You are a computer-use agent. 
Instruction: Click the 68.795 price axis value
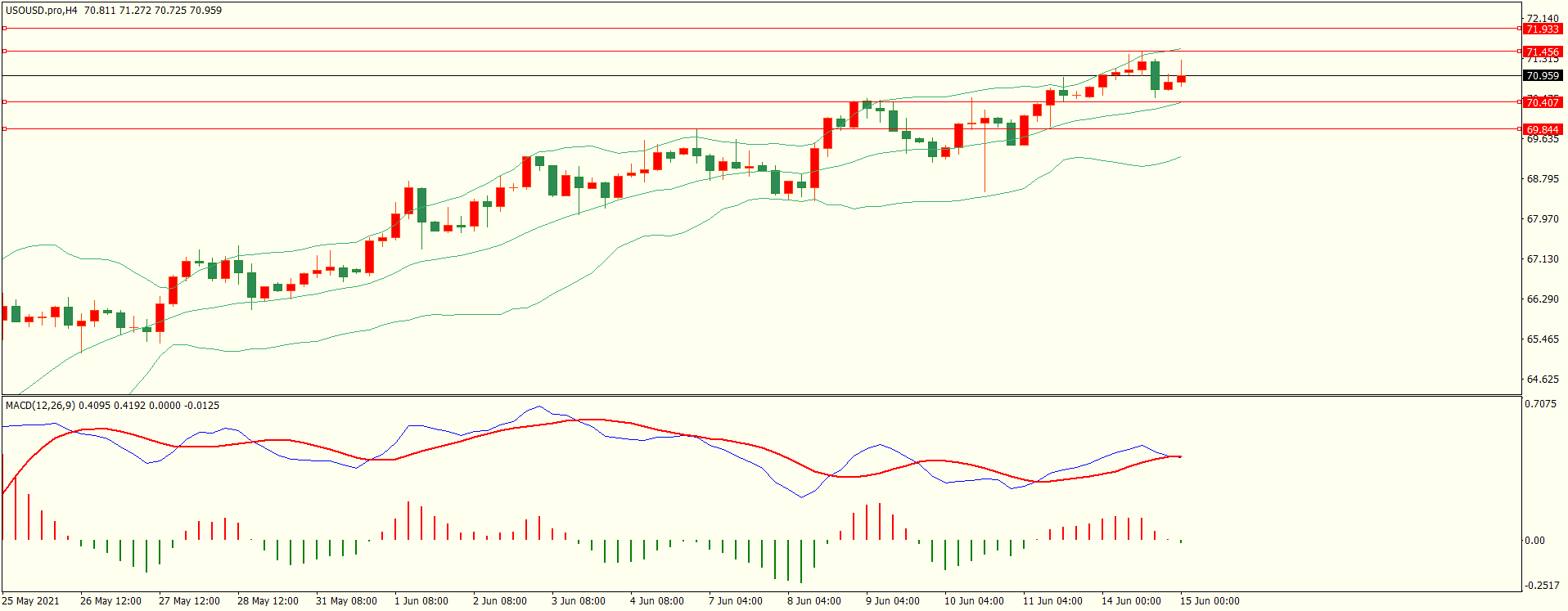pyautogui.click(x=1543, y=178)
